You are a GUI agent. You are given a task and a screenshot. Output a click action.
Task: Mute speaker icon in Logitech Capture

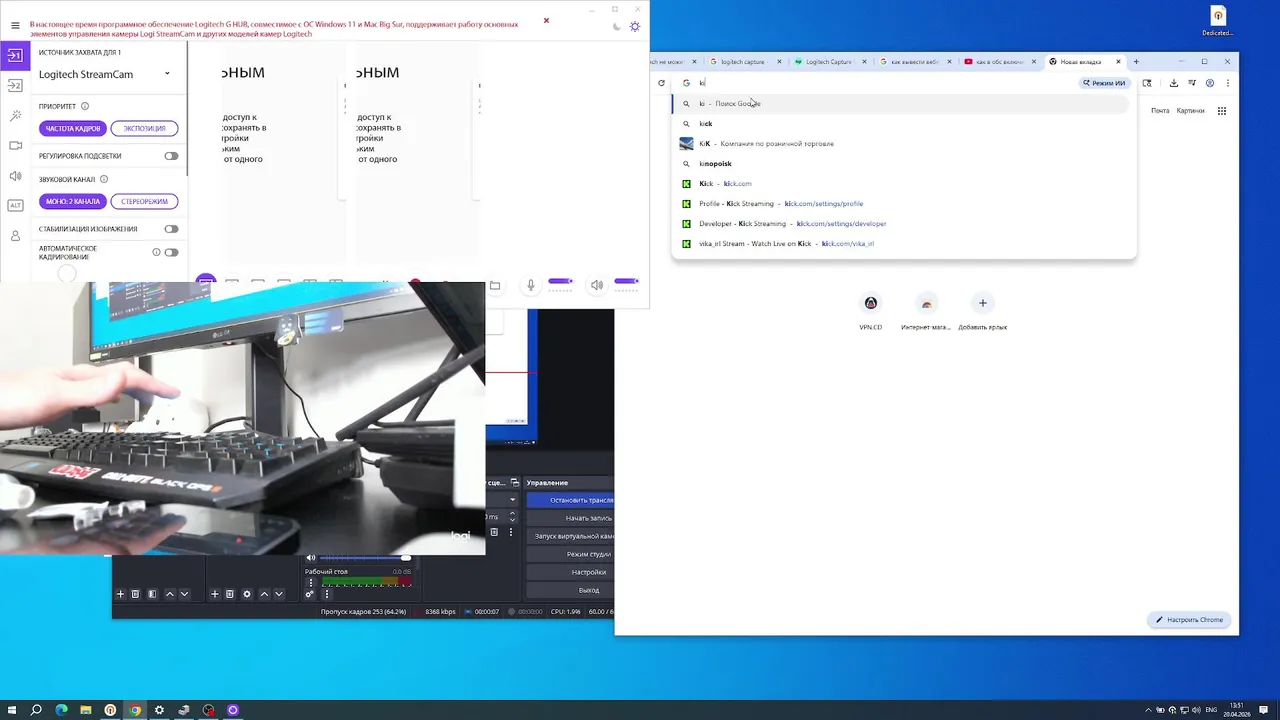point(597,285)
